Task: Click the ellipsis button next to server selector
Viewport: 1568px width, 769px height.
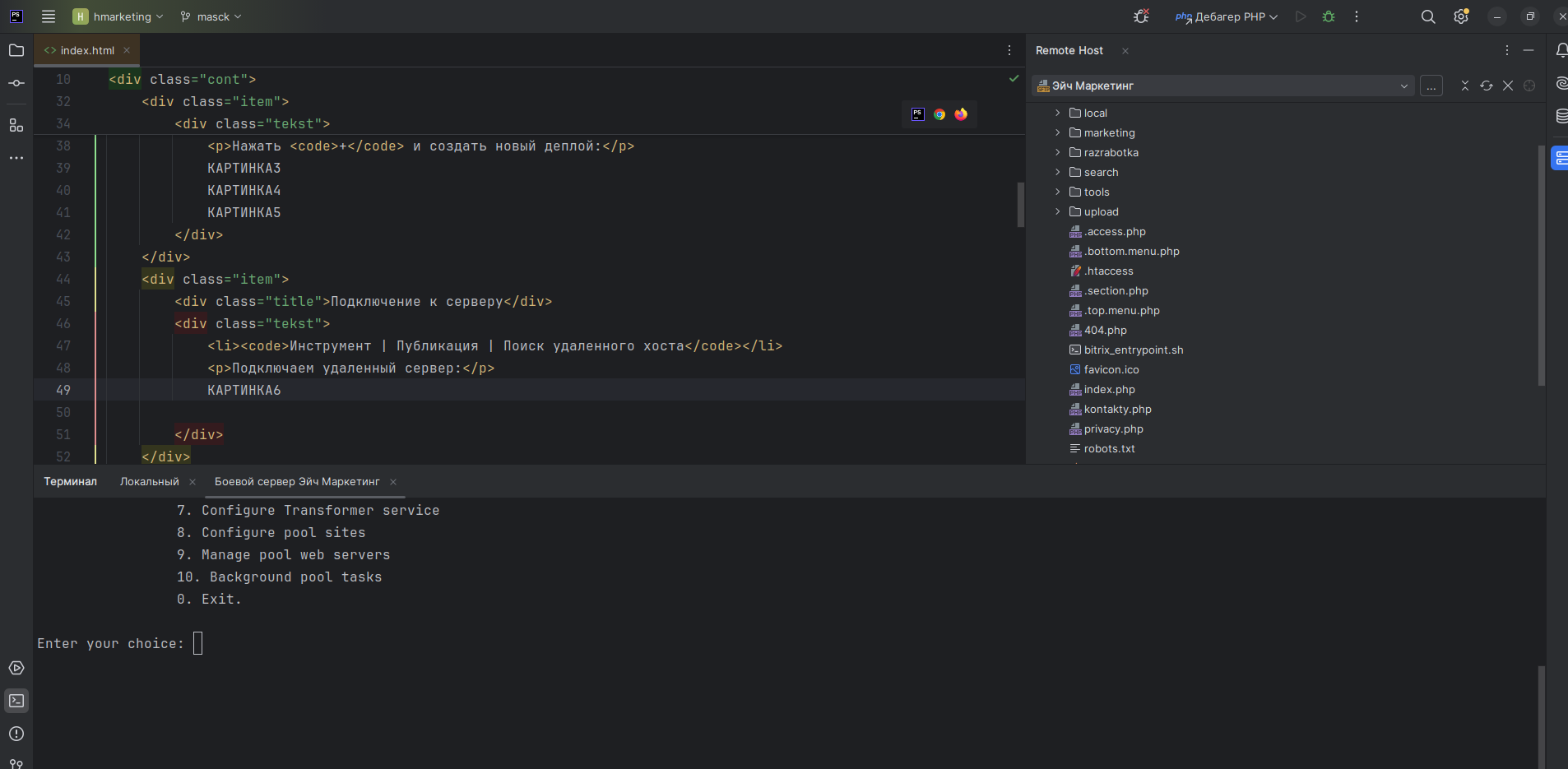Action: 1431,86
